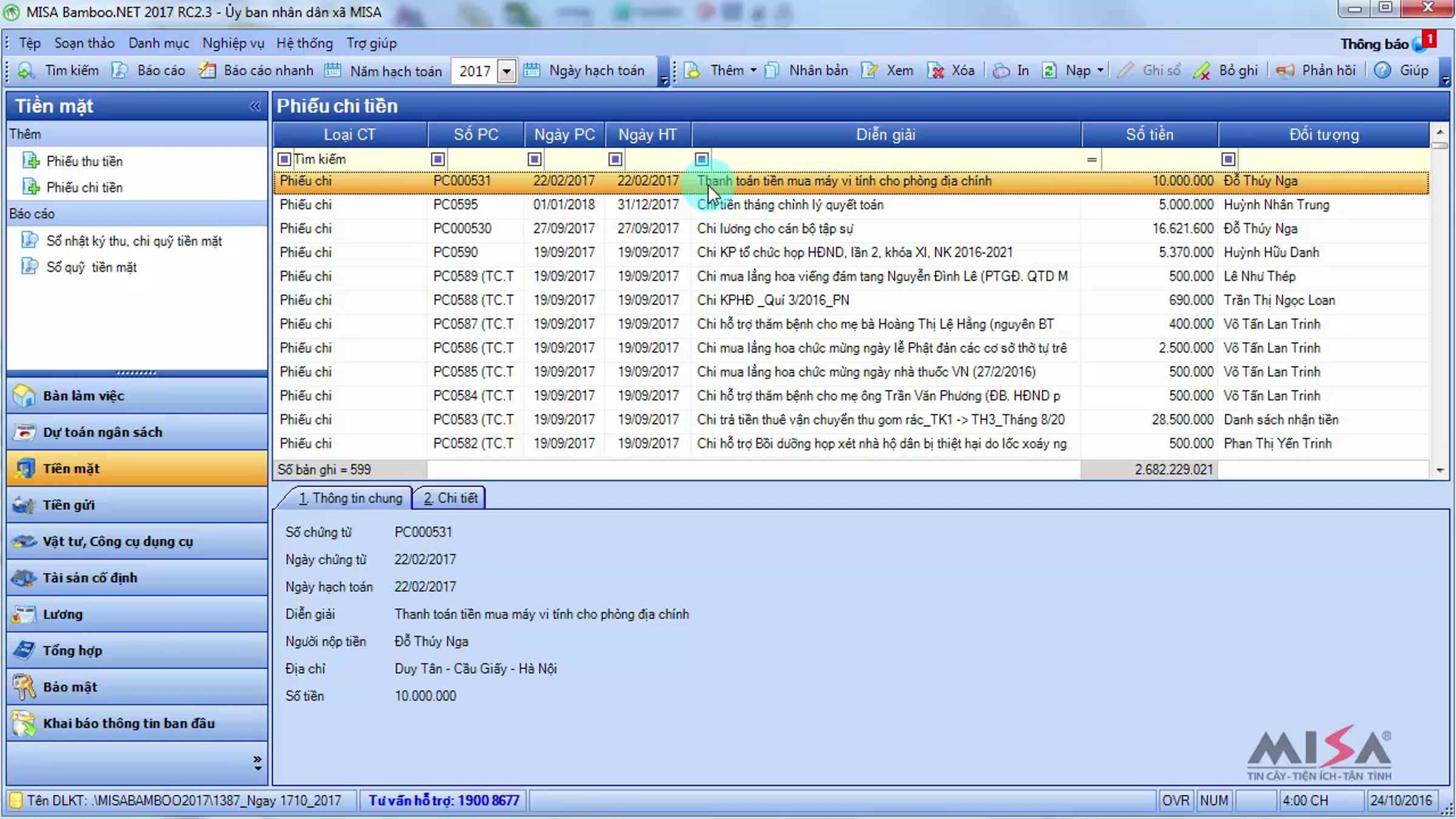The width and height of the screenshot is (1456, 819).
Task: Expand the Nạp button dropdown arrow
Action: pyautogui.click(x=1100, y=70)
